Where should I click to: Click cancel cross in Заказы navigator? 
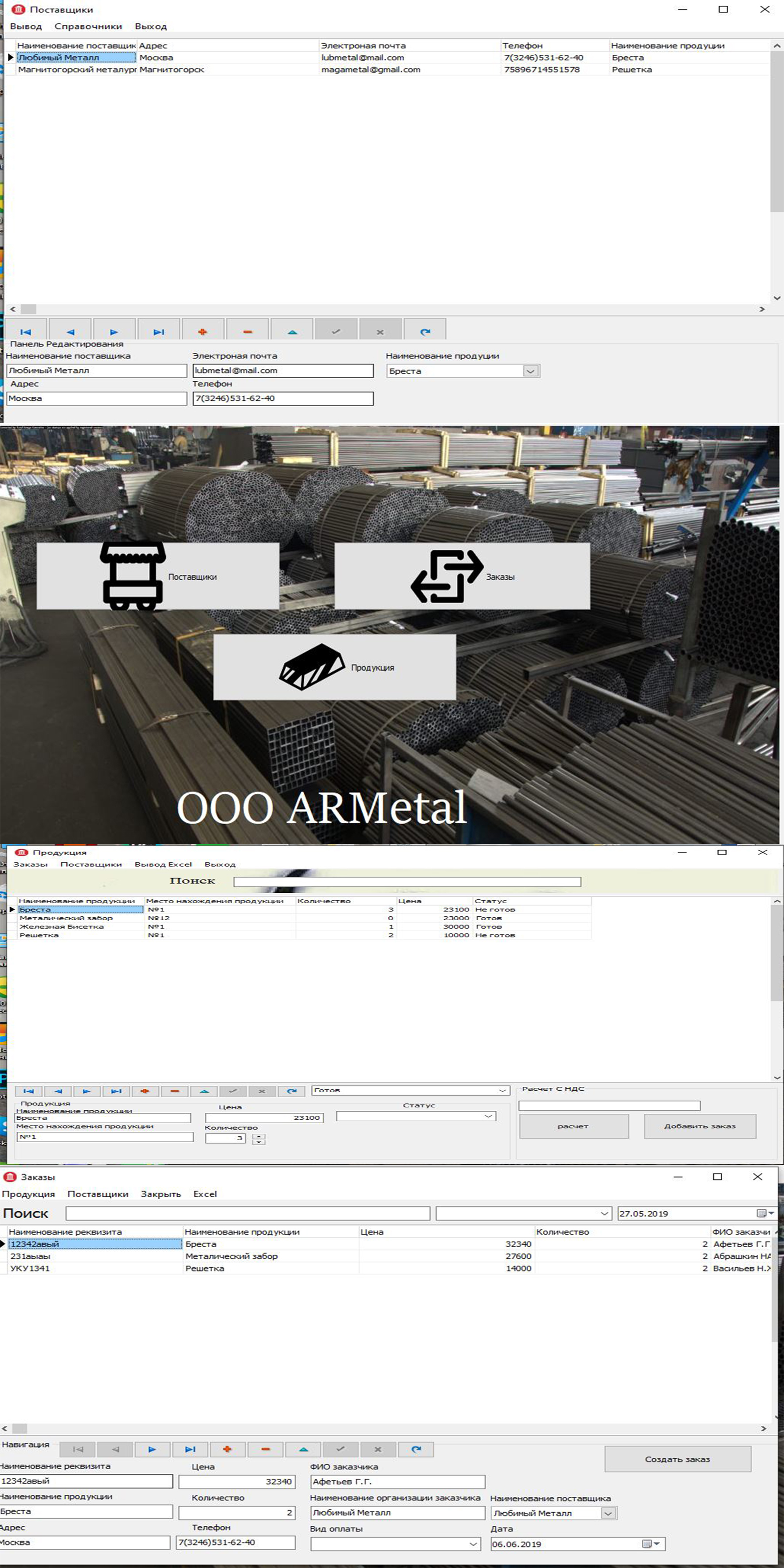(379, 1449)
